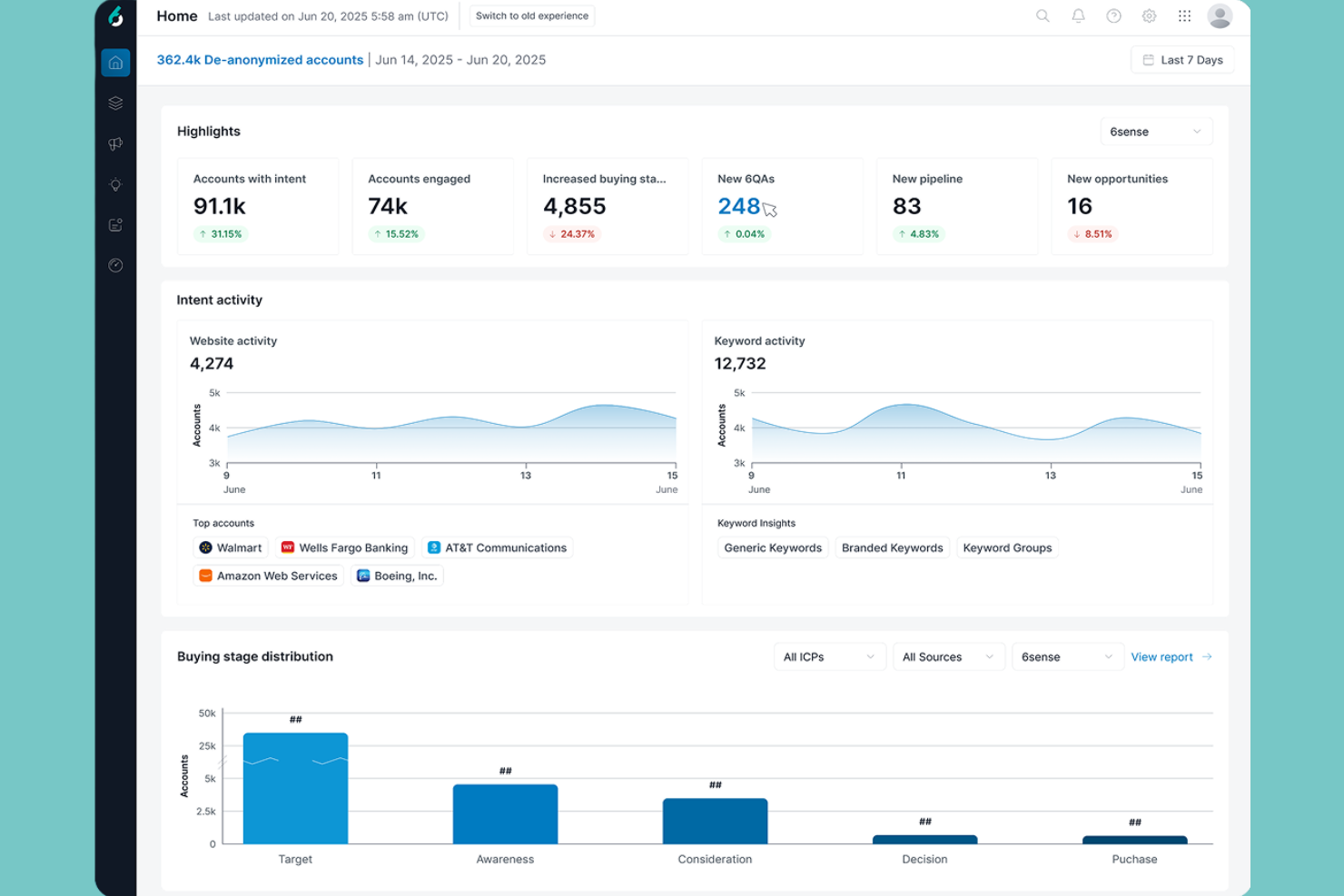This screenshot has width=1344, height=896.
Task: Open the New opportunities card
Action: click(1132, 206)
